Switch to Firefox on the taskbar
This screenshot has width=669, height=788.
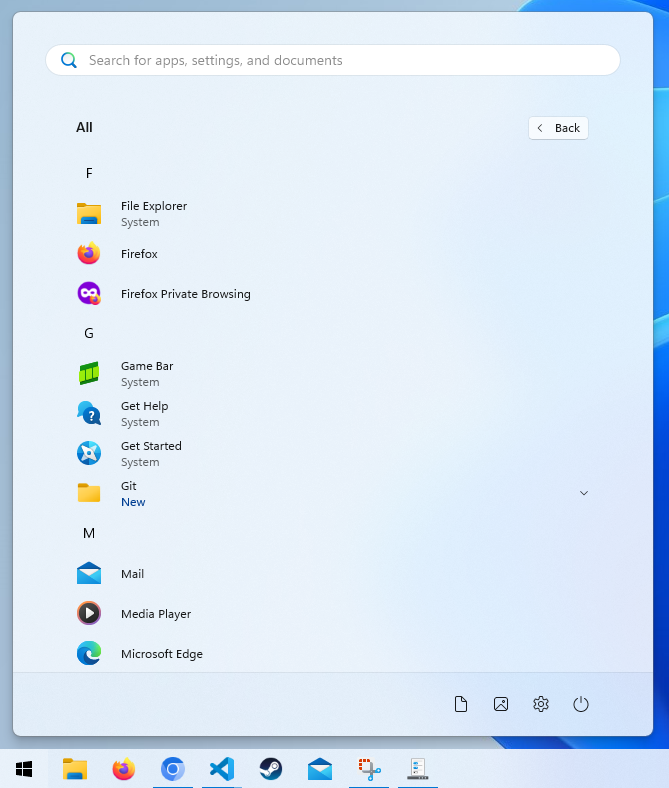pyautogui.click(x=124, y=769)
